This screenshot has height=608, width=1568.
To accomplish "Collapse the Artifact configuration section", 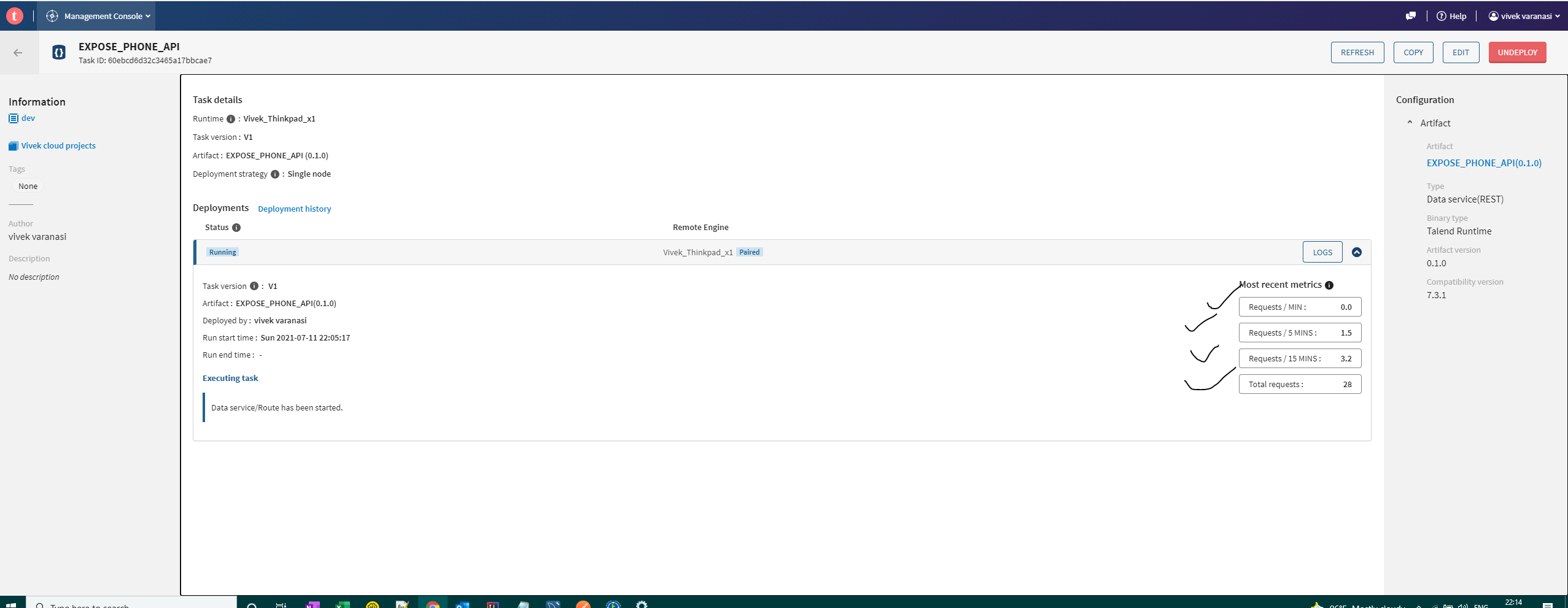I will click(x=1410, y=123).
